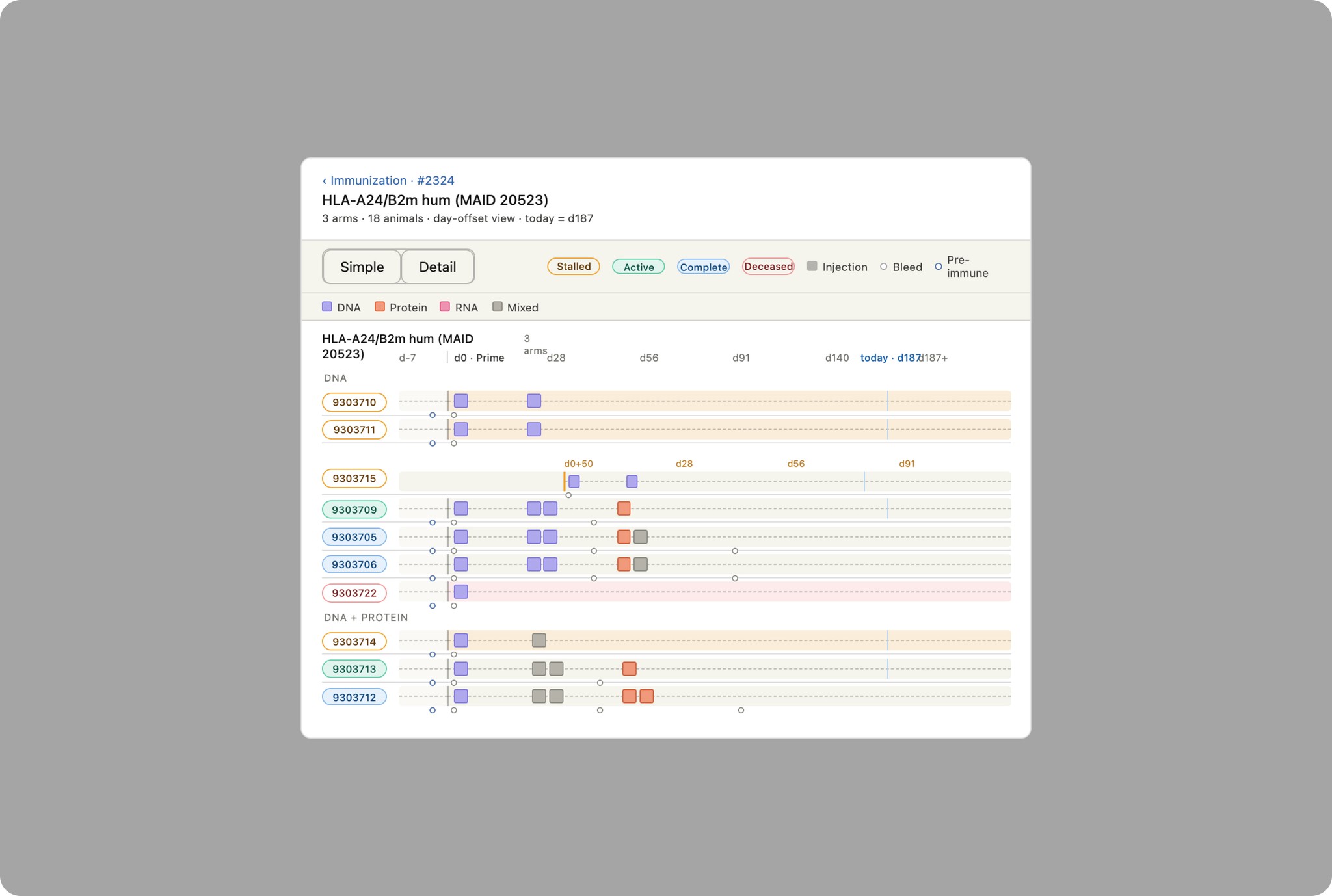Open animal 9303714

pyautogui.click(x=354, y=642)
